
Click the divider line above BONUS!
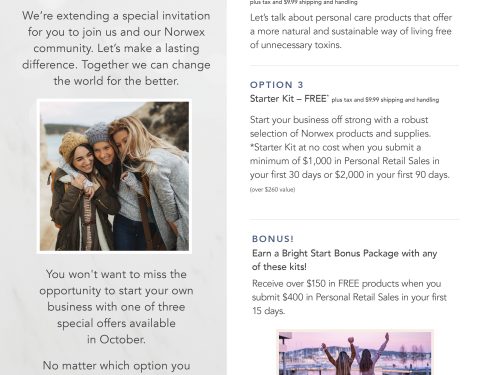click(x=354, y=219)
